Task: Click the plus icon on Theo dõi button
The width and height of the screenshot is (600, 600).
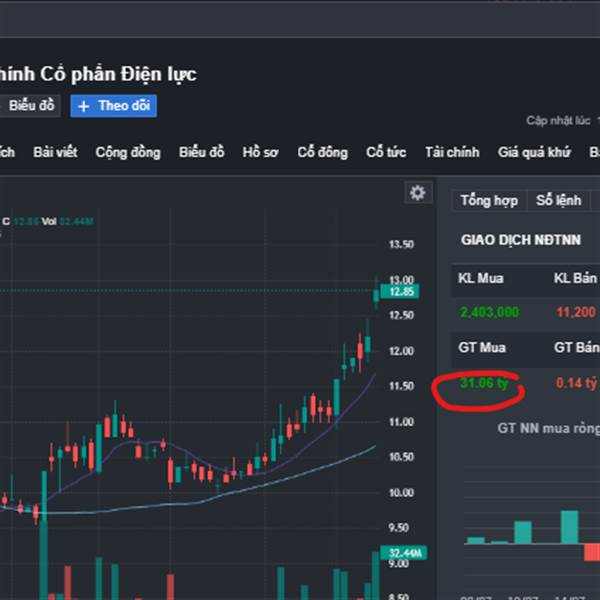Action: (x=83, y=106)
